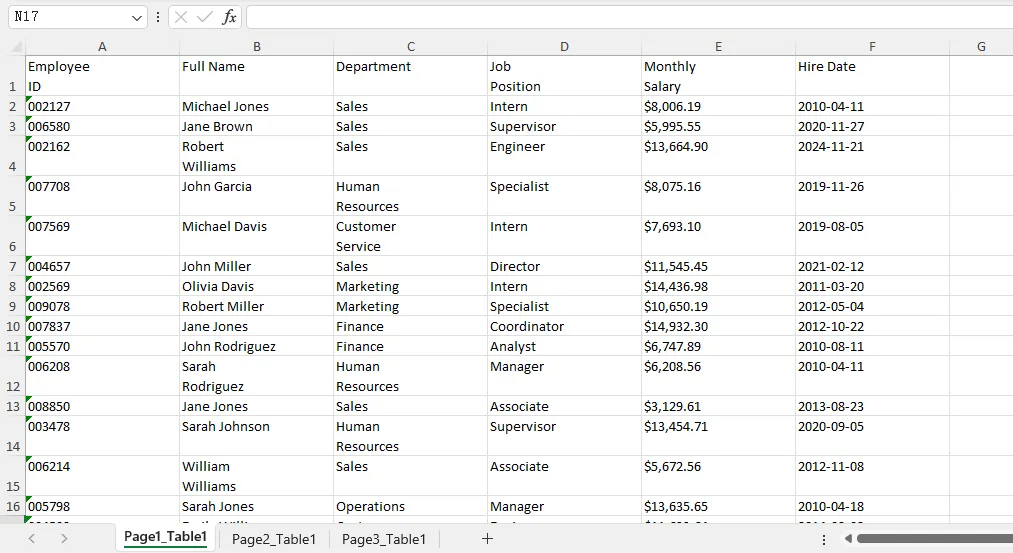Viewport: 1013px width, 553px height.
Task: Click the three-dot handle beside Name Box
Action: pyautogui.click(x=158, y=17)
